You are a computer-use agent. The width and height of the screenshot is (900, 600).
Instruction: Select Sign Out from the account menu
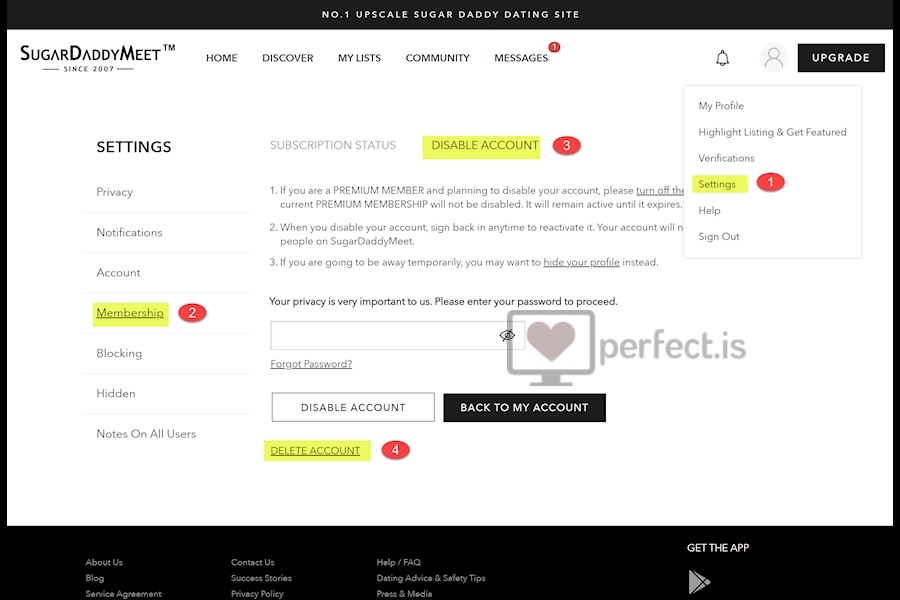click(x=717, y=236)
